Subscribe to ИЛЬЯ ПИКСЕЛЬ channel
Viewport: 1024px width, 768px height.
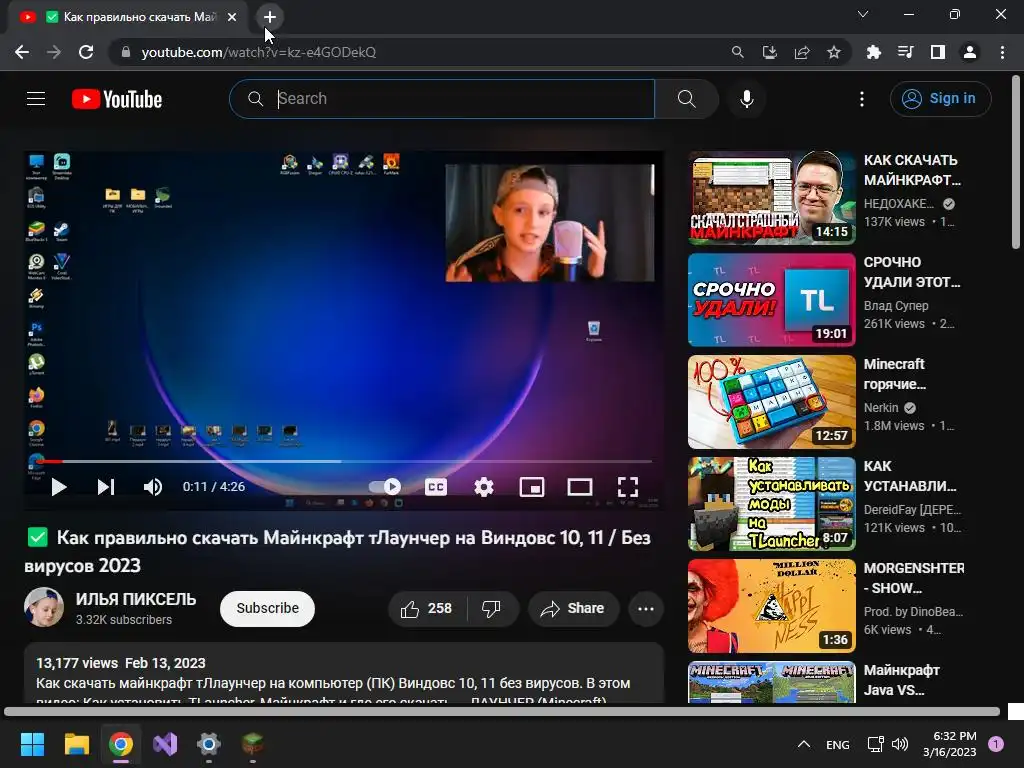click(267, 608)
